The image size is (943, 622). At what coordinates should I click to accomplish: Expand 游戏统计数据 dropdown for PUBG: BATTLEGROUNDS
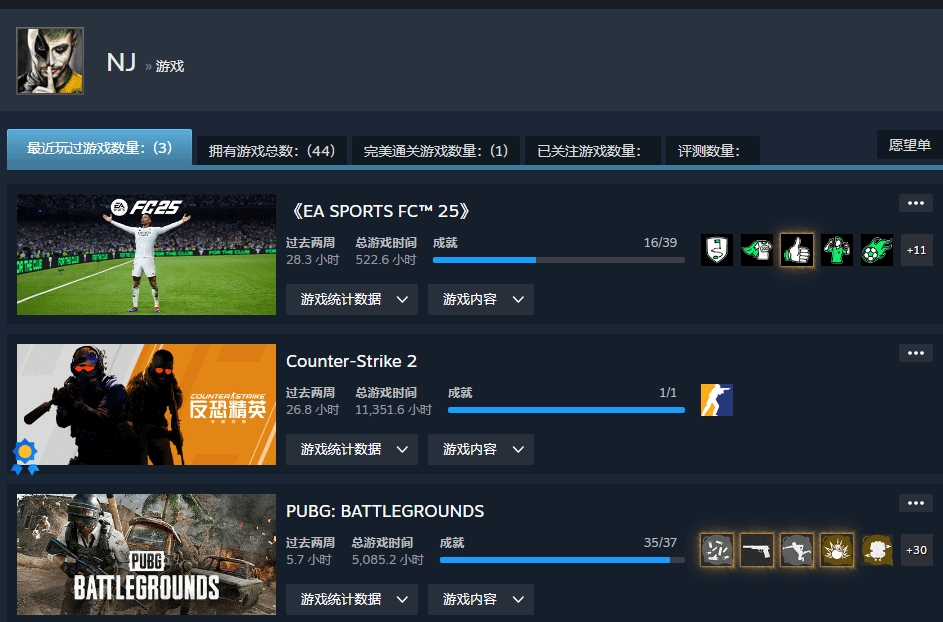[352, 599]
